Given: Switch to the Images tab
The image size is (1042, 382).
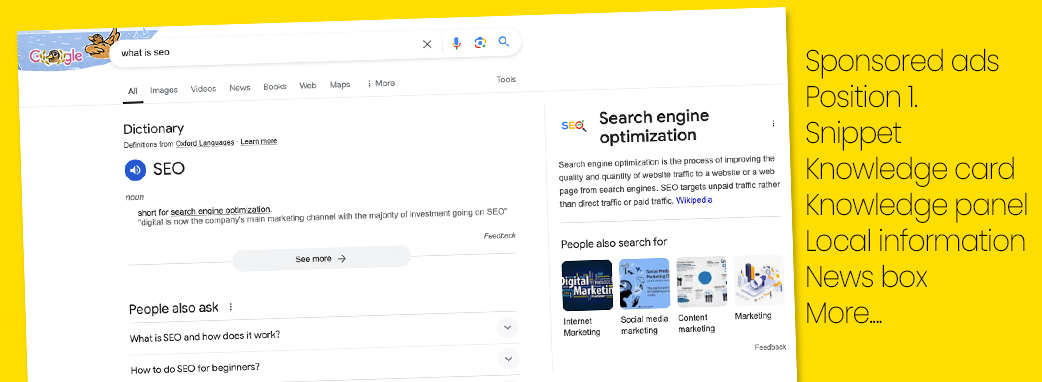Looking at the screenshot, I should (163, 90).
